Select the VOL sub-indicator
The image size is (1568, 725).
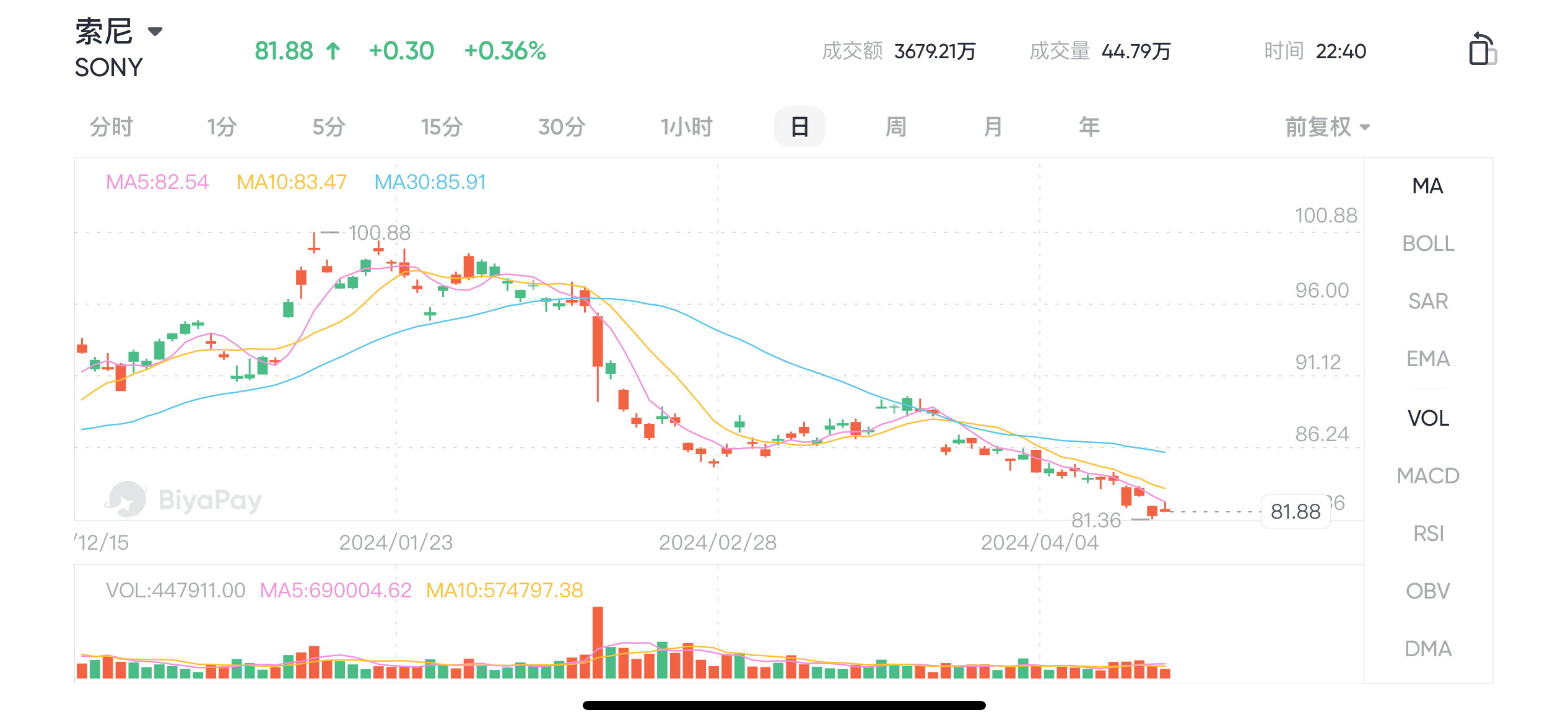pyautogui.click(x=1428, y=418)
